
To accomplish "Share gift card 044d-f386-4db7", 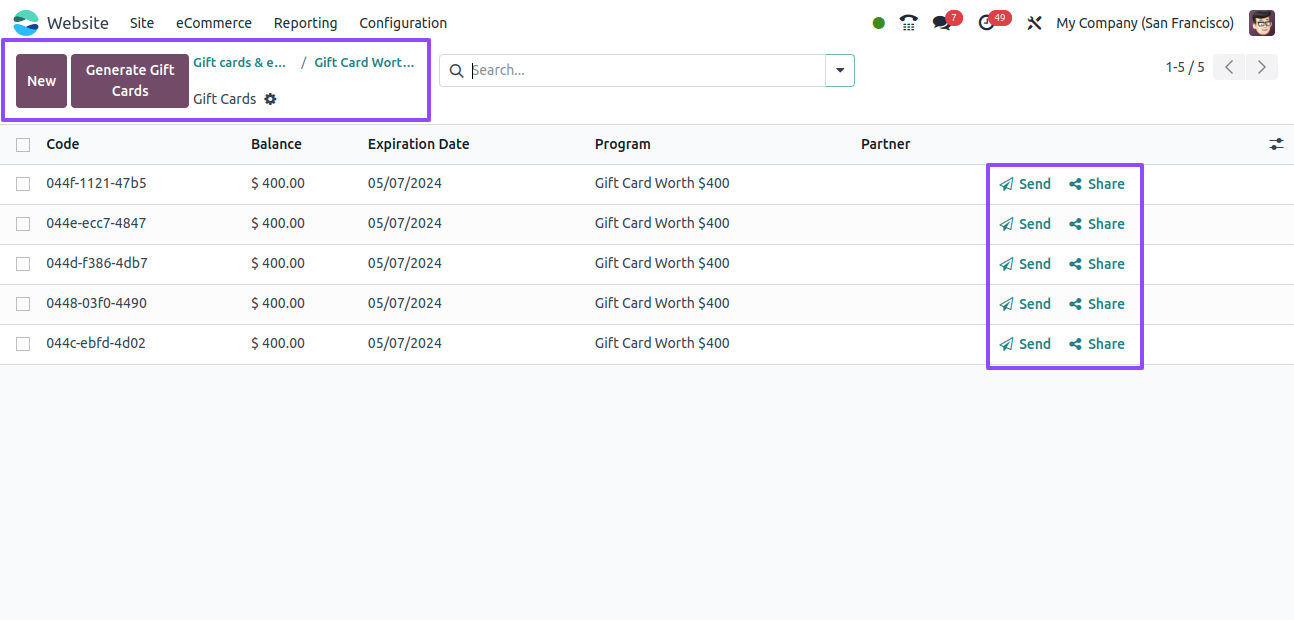I will click(x=1097, y=264).
